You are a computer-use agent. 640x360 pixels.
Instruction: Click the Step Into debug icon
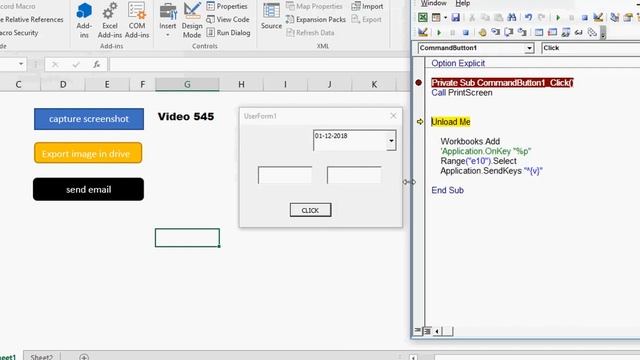click(x=496, y=32)
